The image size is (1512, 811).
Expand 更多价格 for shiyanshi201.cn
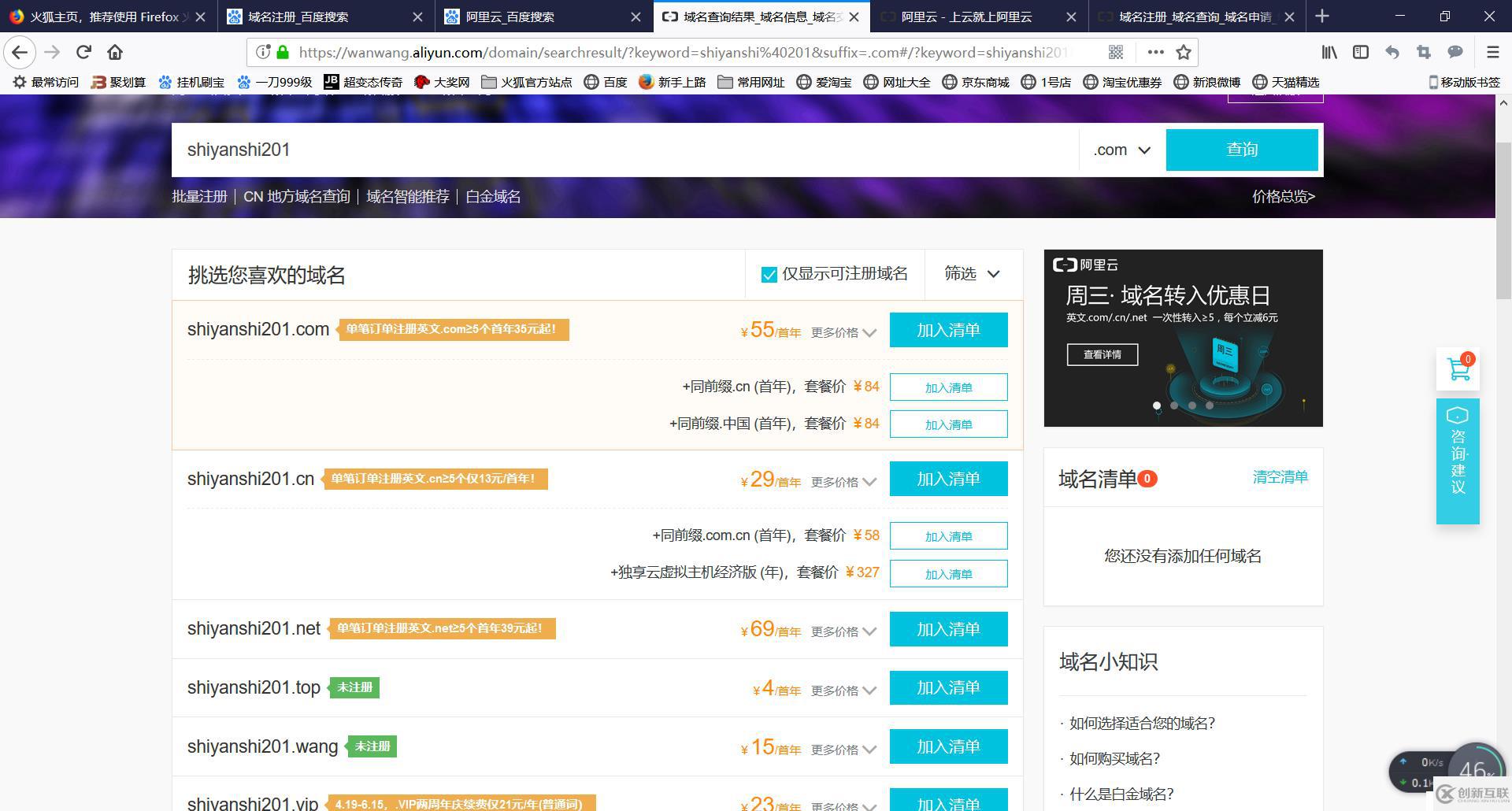click(x=843, y=481)
